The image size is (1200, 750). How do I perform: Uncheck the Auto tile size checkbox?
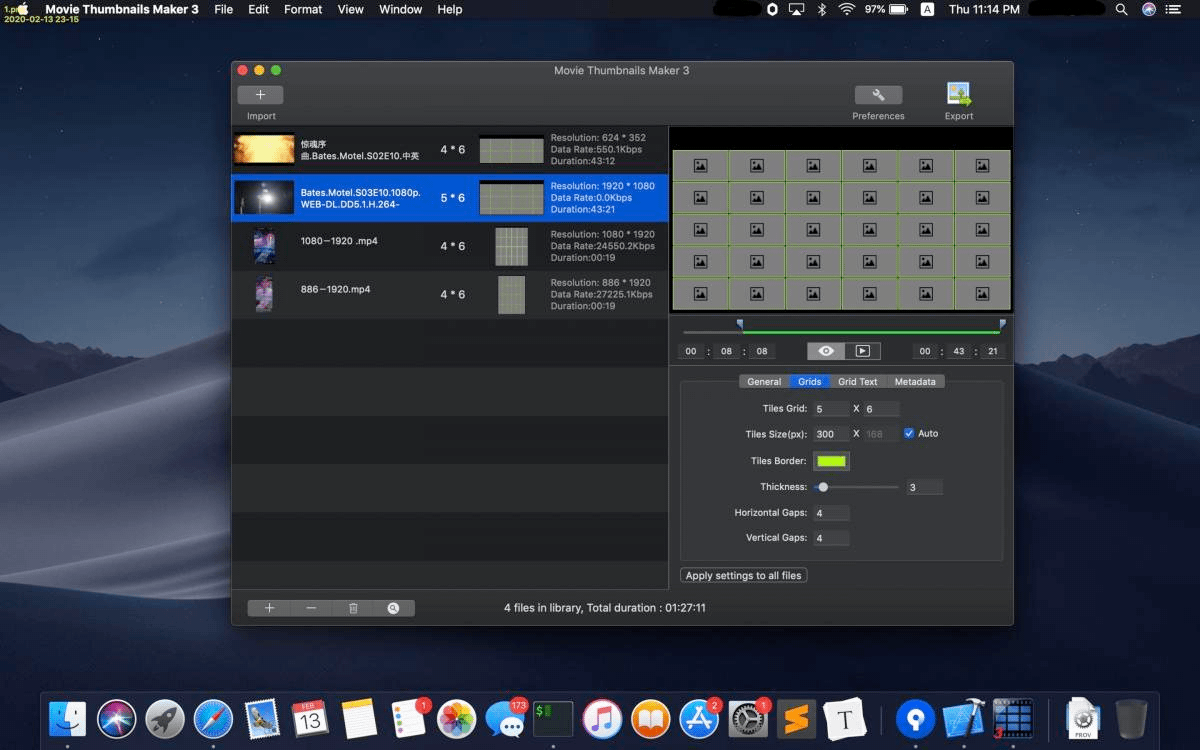[909, 434]
